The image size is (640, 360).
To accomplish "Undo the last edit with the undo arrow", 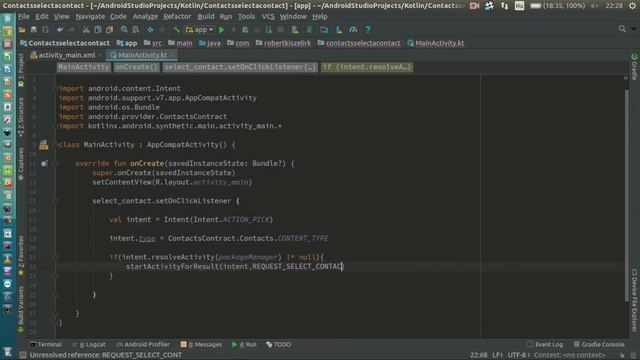I will 60,30.
